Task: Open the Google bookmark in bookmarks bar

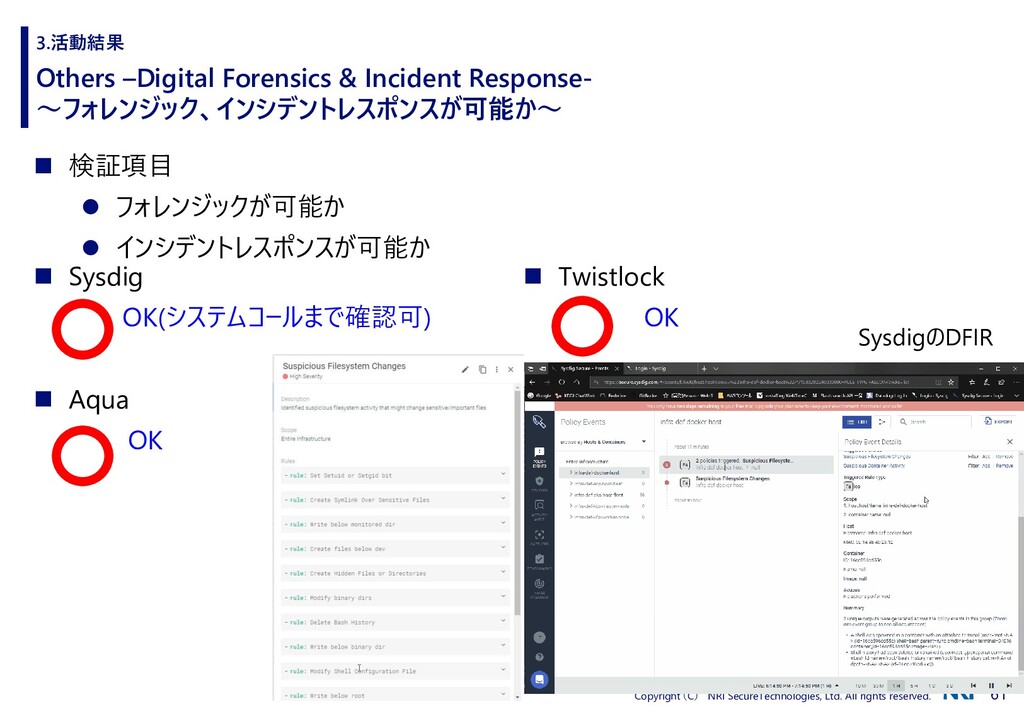Action: pos(539,395)
